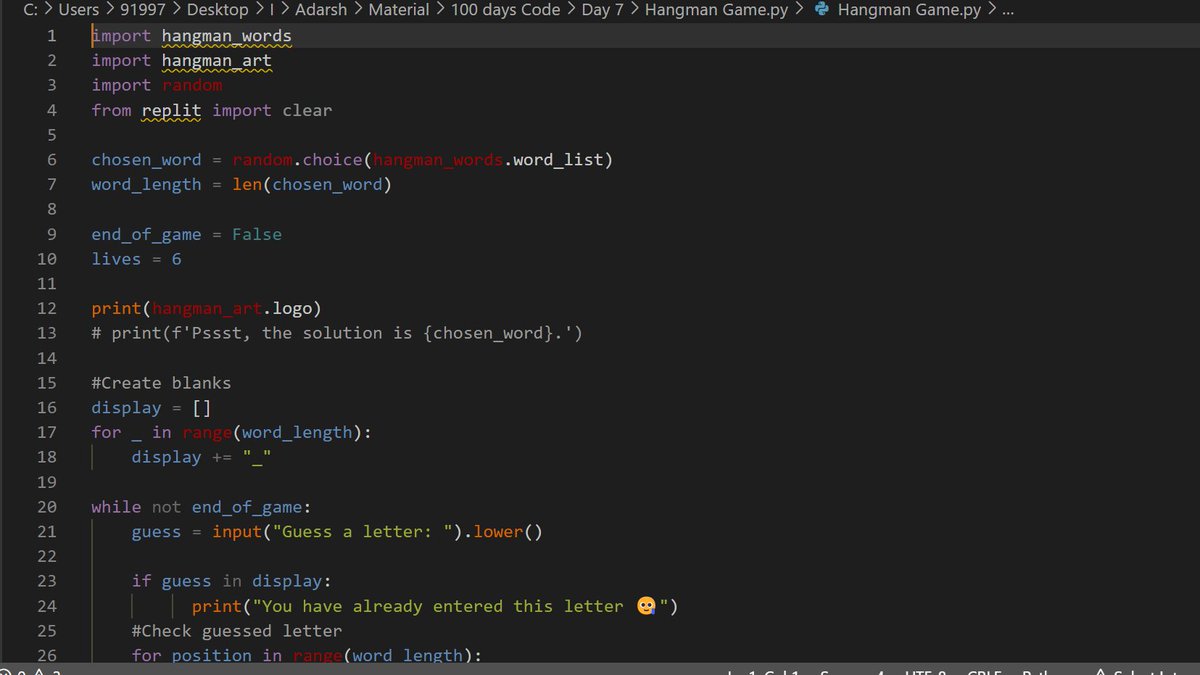Screen dimensions: 1200x675
Task: Open the 'Hangman Game.py' breadcrumb right after Day 7
Action: coord(717,10)
